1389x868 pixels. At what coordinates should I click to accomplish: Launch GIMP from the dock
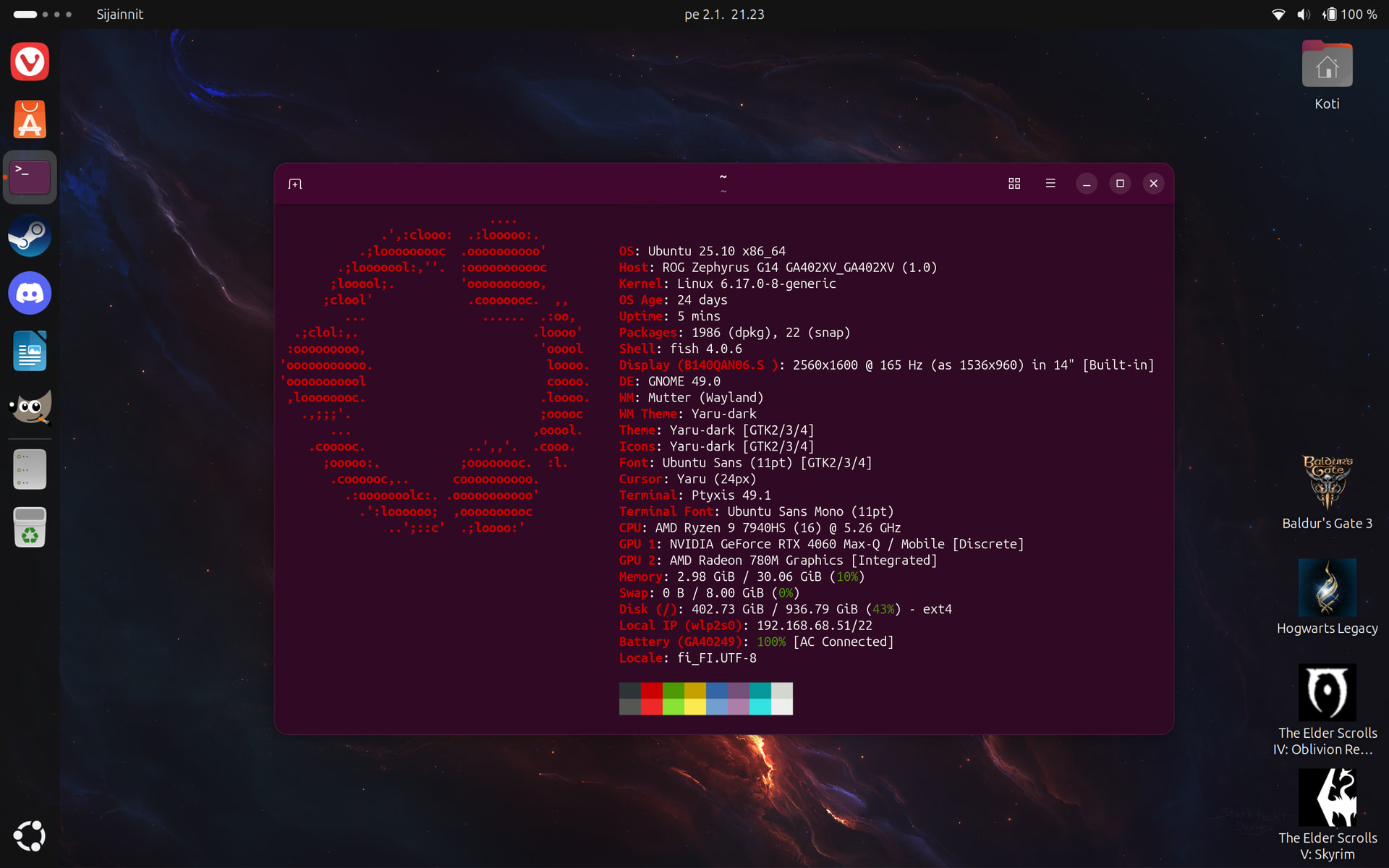pyautogui.click(x=30, y=408)
